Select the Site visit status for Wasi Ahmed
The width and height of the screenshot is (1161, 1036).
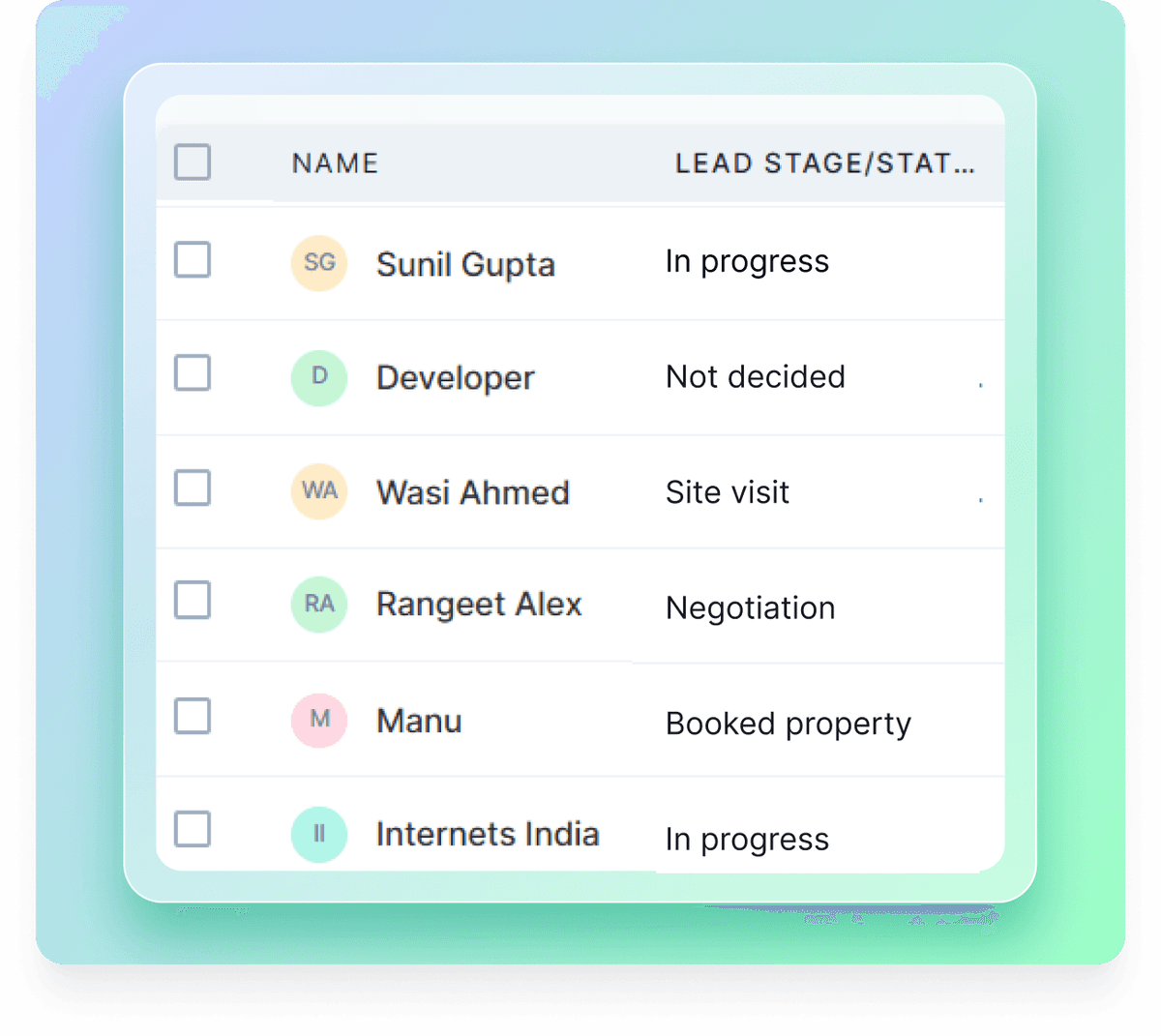click(x=727, y=491)
